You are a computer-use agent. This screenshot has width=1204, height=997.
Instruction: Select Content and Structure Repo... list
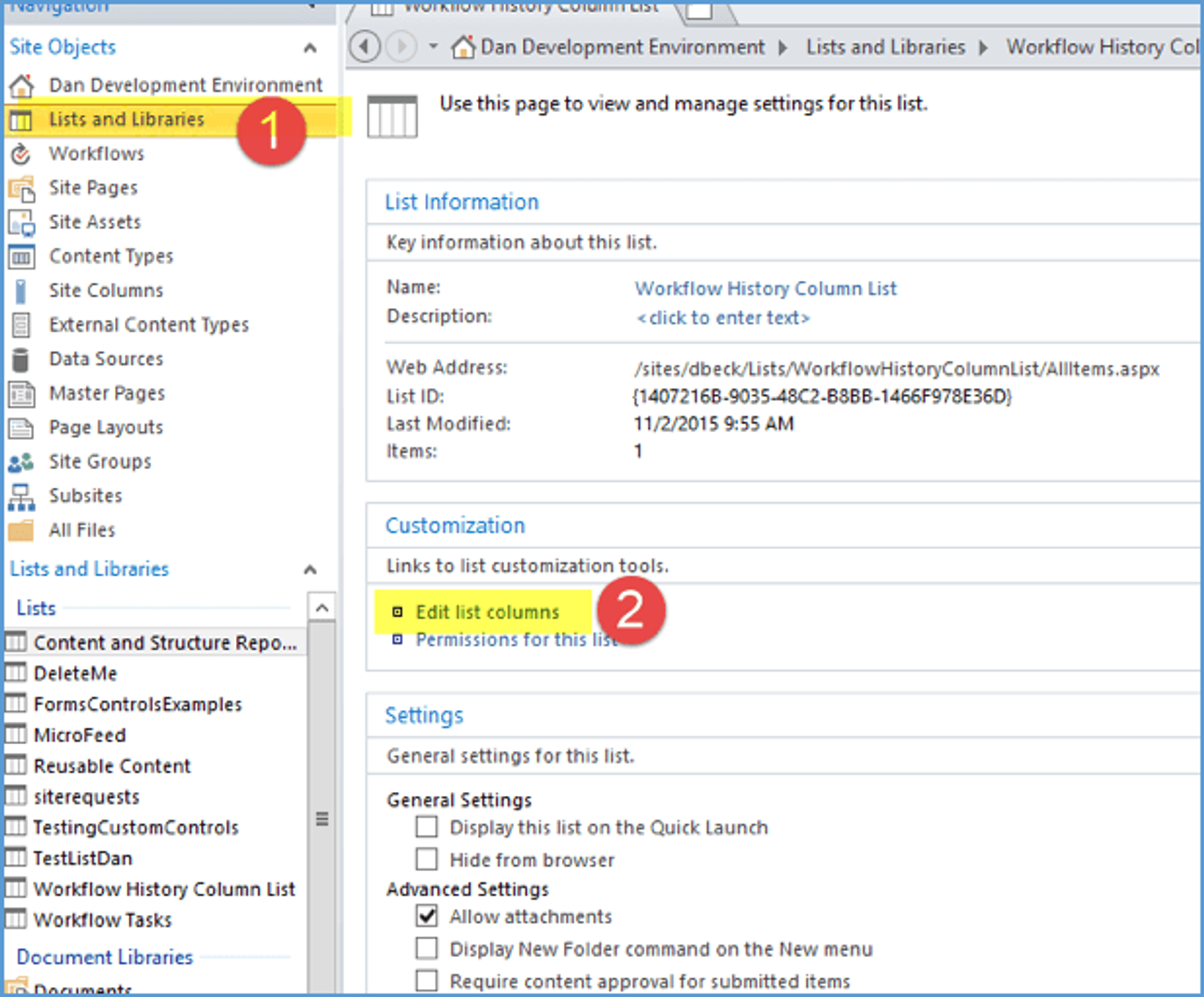(x=165, y=643)
